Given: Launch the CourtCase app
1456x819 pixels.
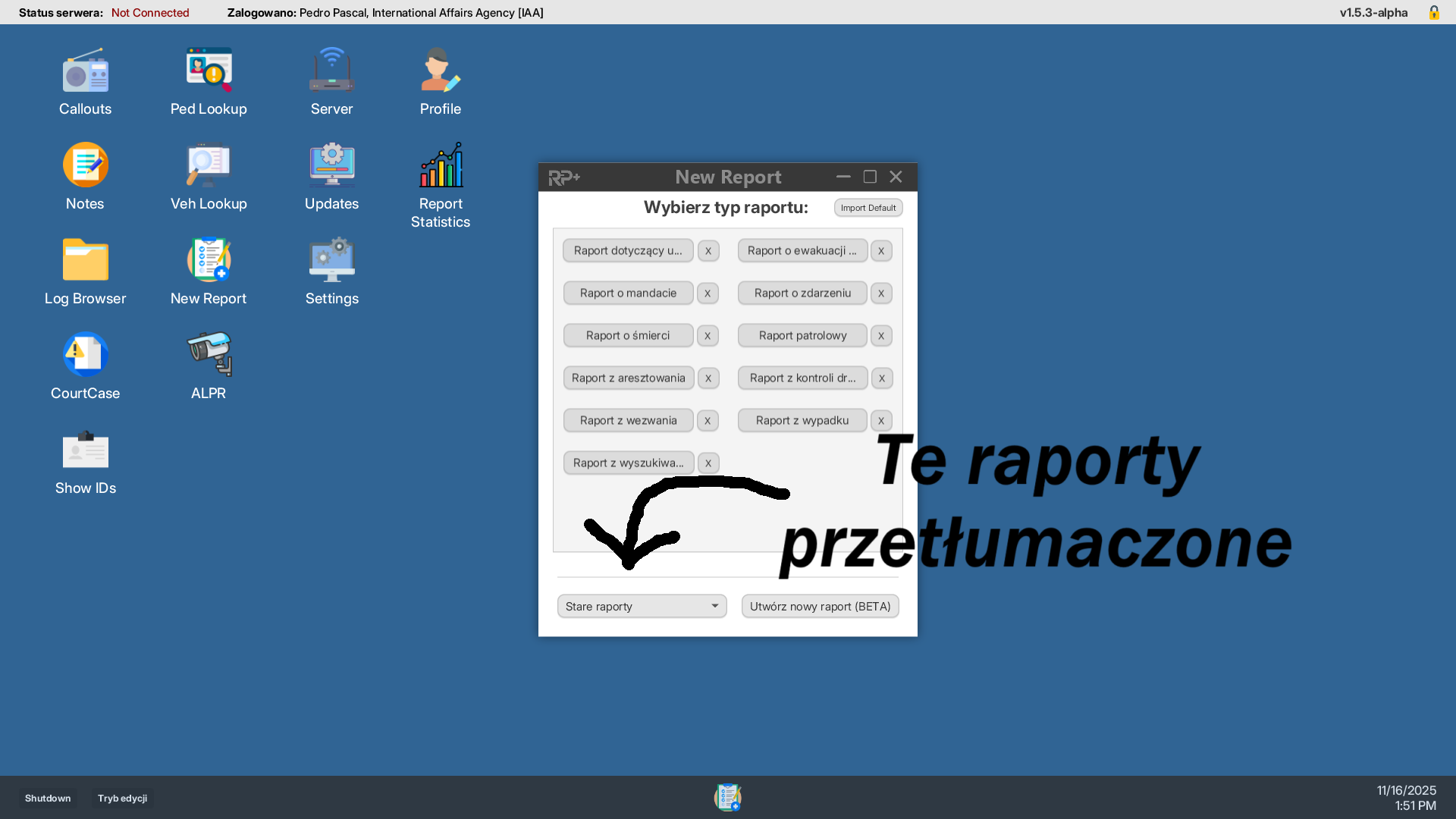Looking at the screenshot, I should (85, 356).
